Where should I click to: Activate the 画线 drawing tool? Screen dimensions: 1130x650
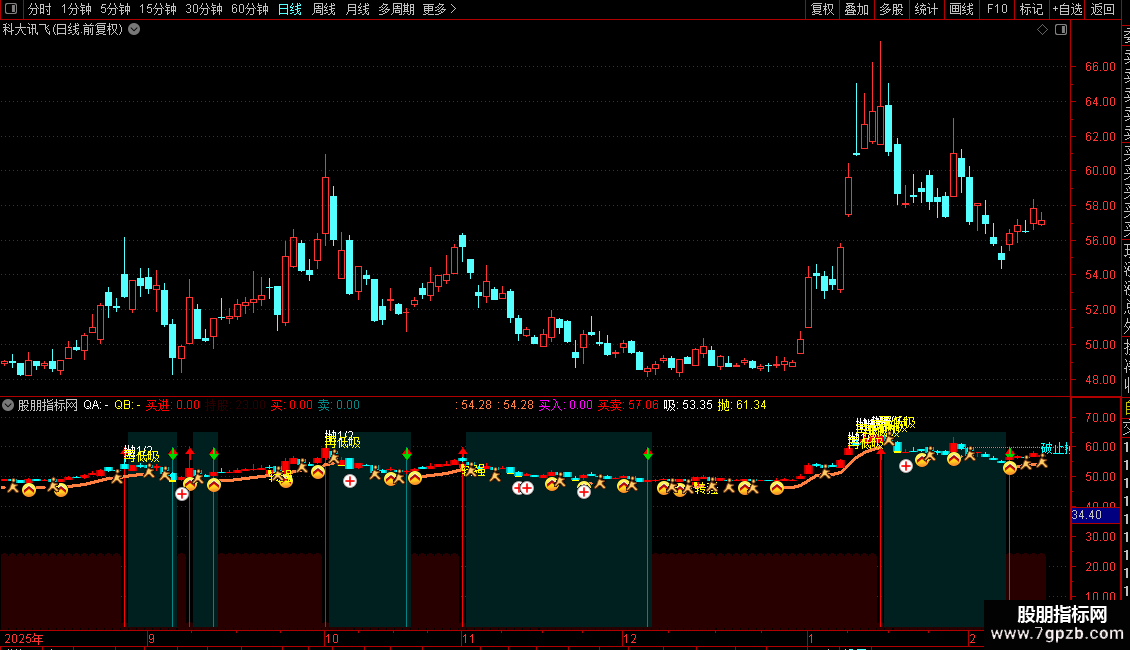(x=961, y=9)
